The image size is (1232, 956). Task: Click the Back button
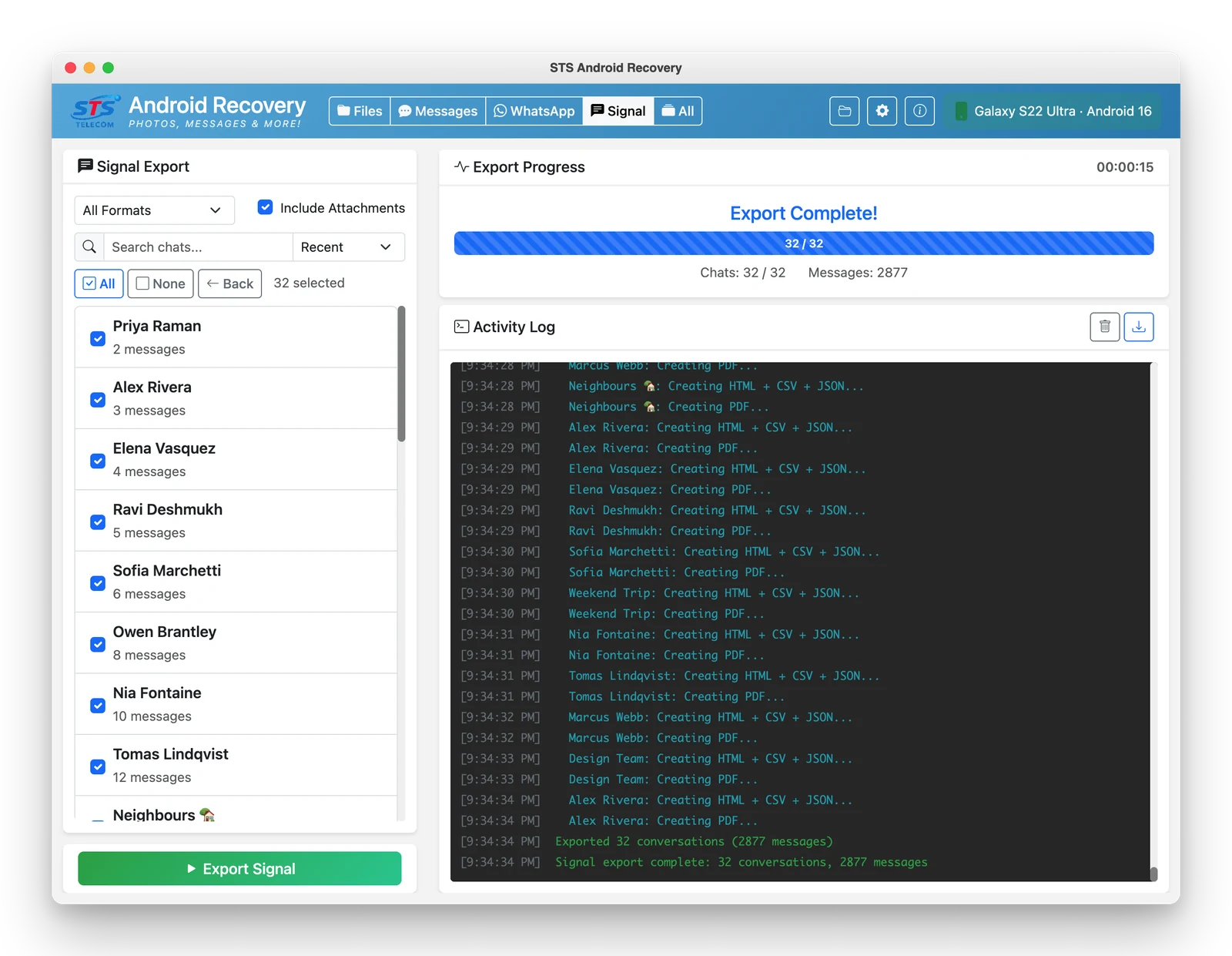[229, 283]
